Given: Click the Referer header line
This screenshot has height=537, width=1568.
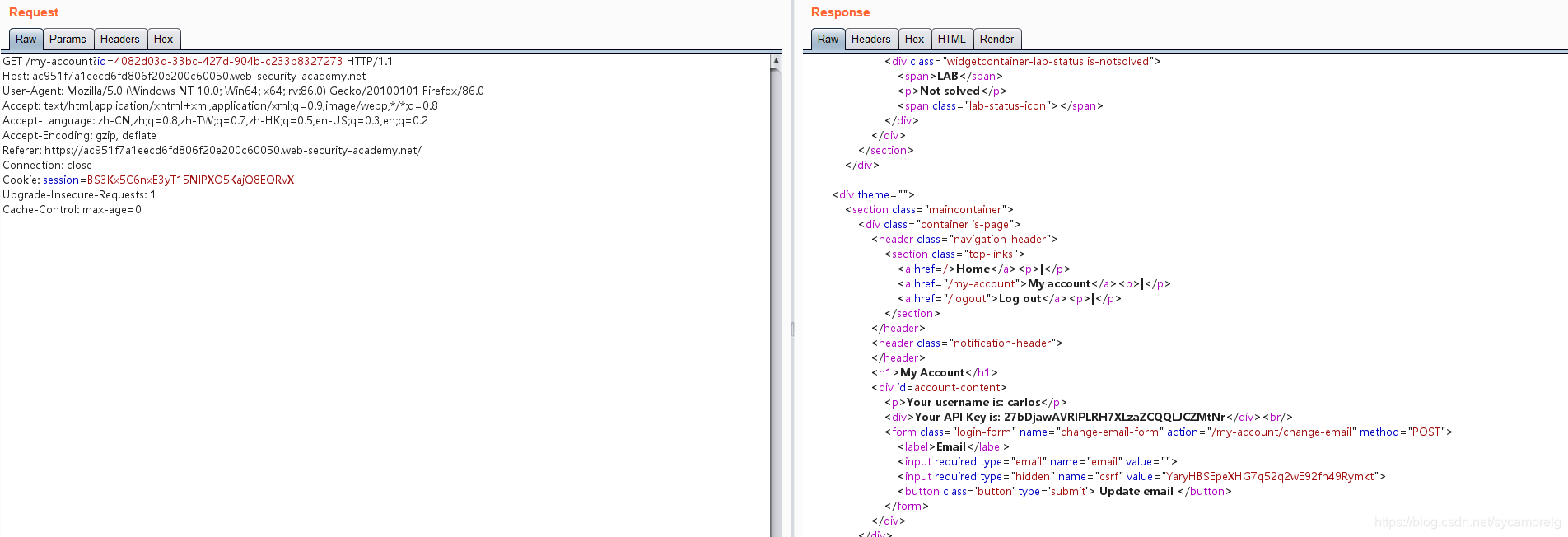Looking at the screenshot, I should pos(212,151).
